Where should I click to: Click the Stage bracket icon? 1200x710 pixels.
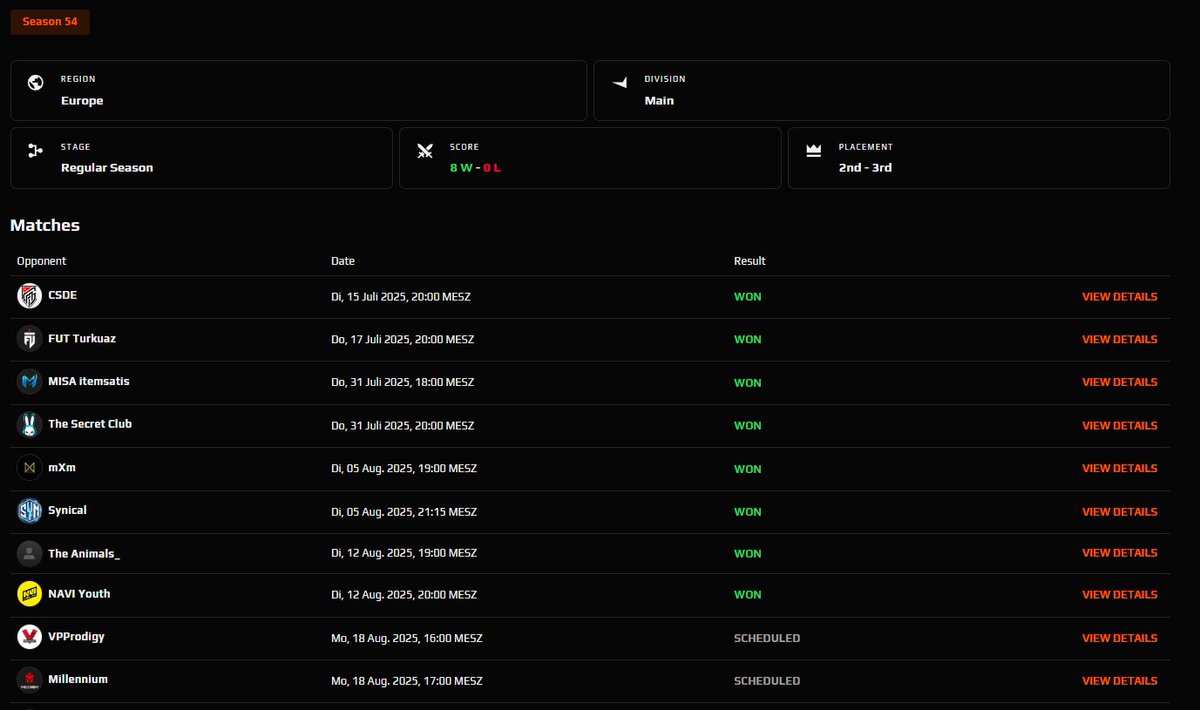coord(36,151)
